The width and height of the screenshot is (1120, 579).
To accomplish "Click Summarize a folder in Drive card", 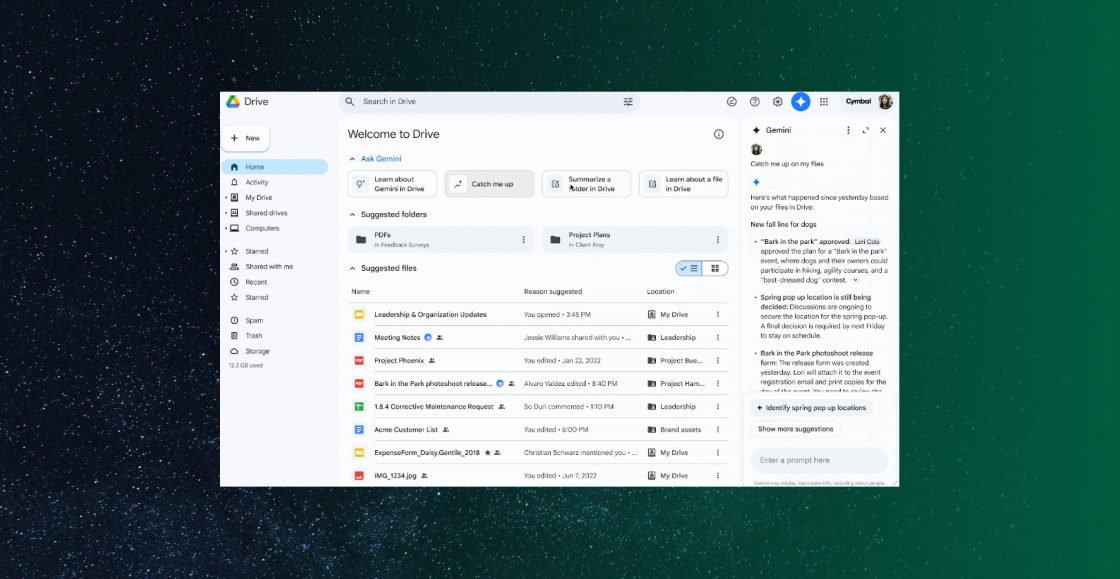I will click(586, 184).
